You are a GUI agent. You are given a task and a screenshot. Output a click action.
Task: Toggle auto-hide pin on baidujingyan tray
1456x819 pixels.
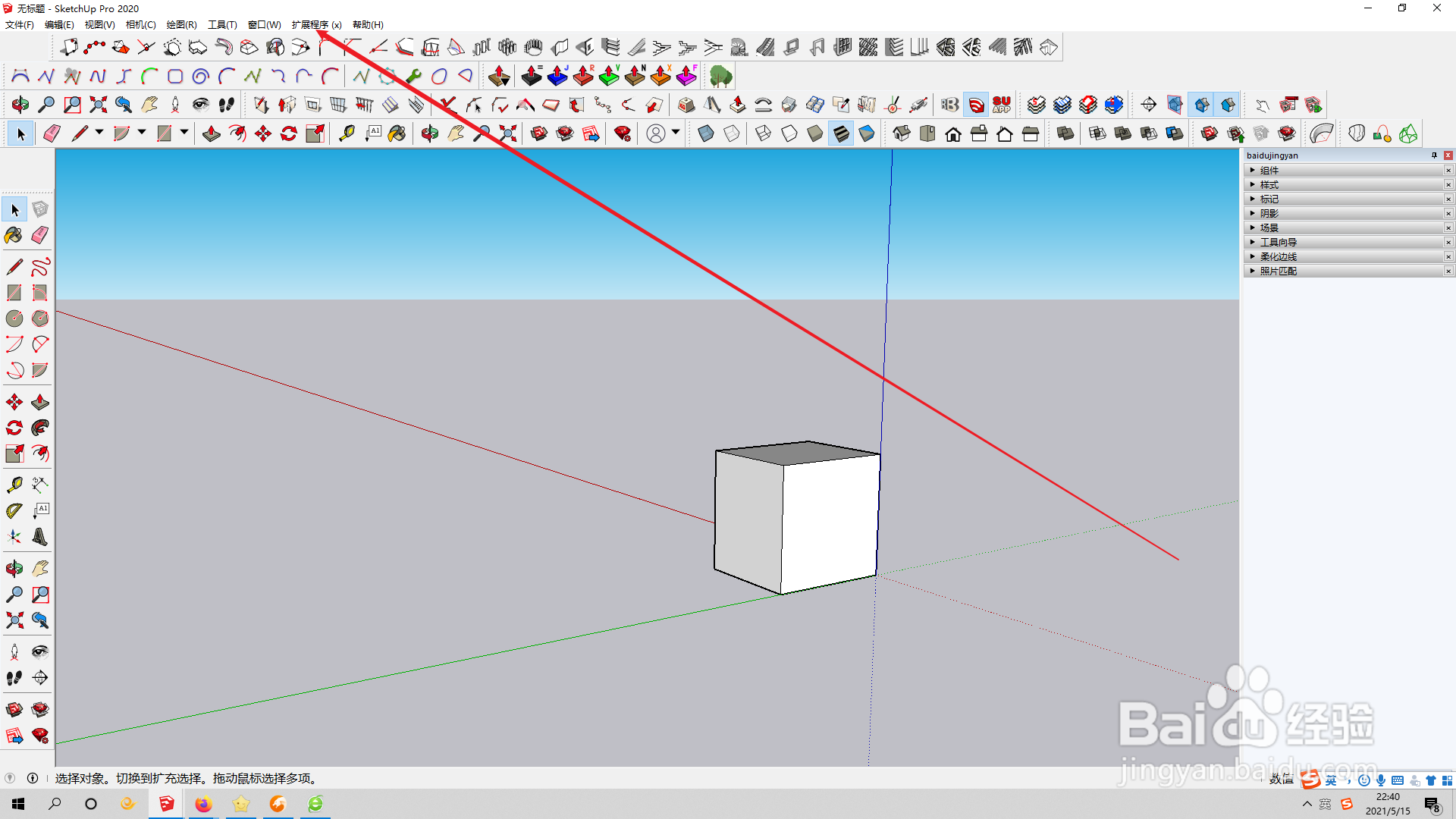[1434, 155]
